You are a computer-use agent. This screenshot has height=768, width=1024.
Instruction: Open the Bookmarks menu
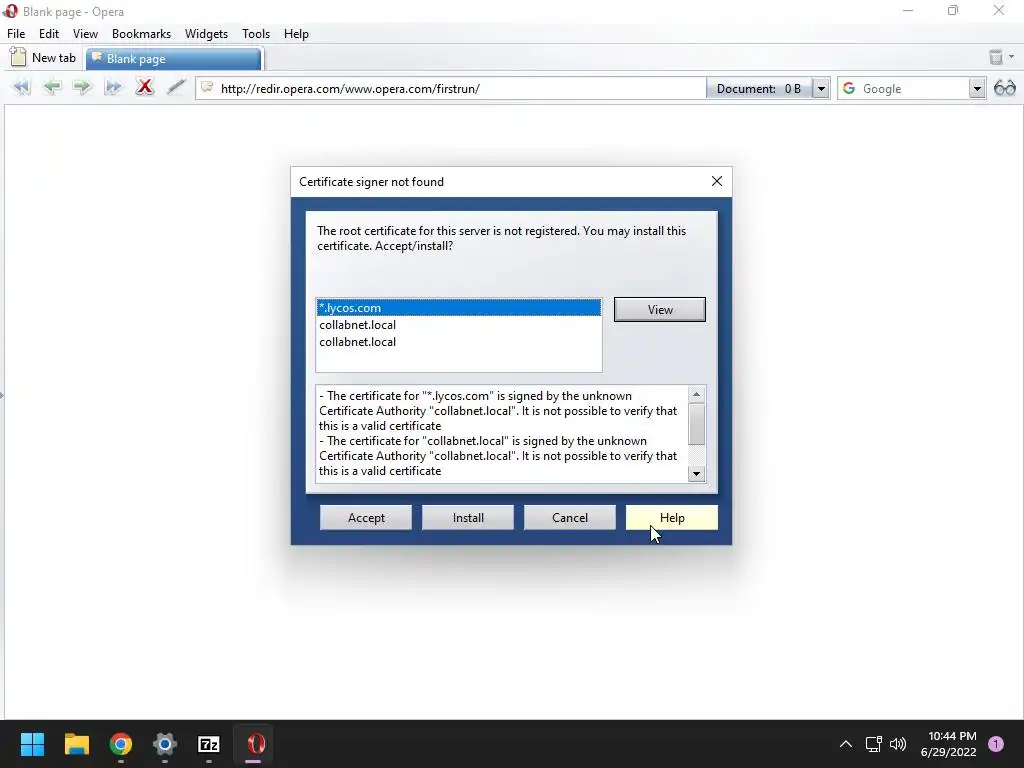click(x=141, y=34)
